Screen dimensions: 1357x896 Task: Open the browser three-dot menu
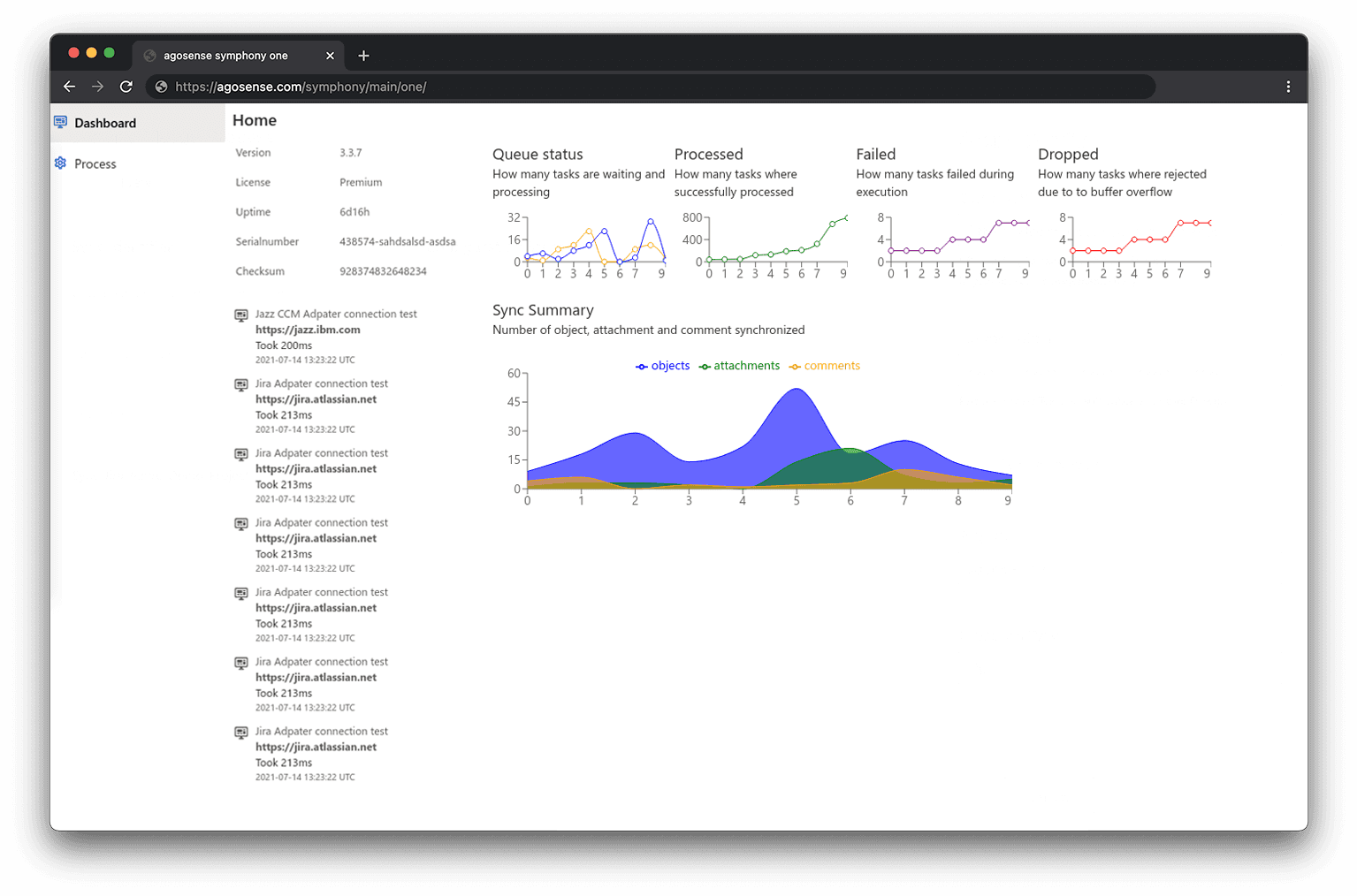pos(1288,87)
